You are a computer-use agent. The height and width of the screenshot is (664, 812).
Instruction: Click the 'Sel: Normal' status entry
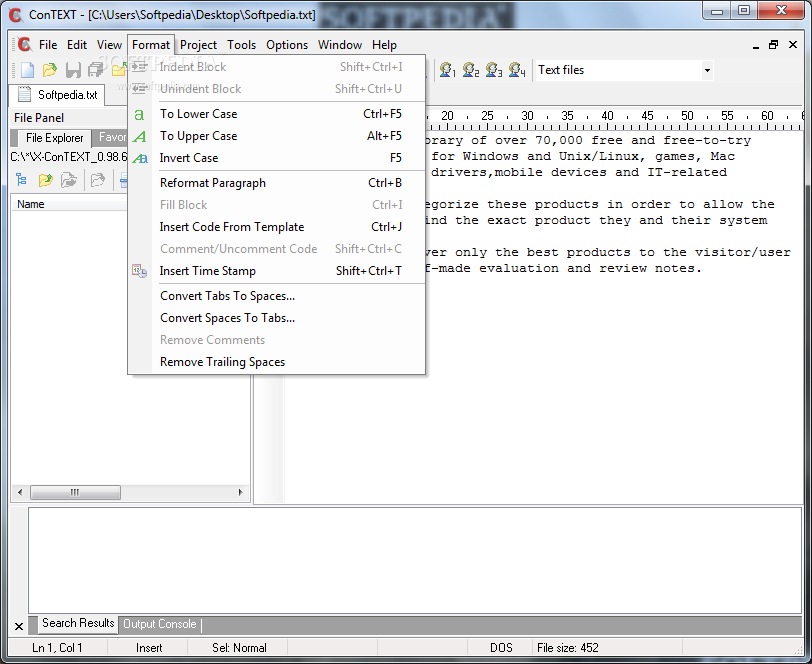tap(239, 647)
